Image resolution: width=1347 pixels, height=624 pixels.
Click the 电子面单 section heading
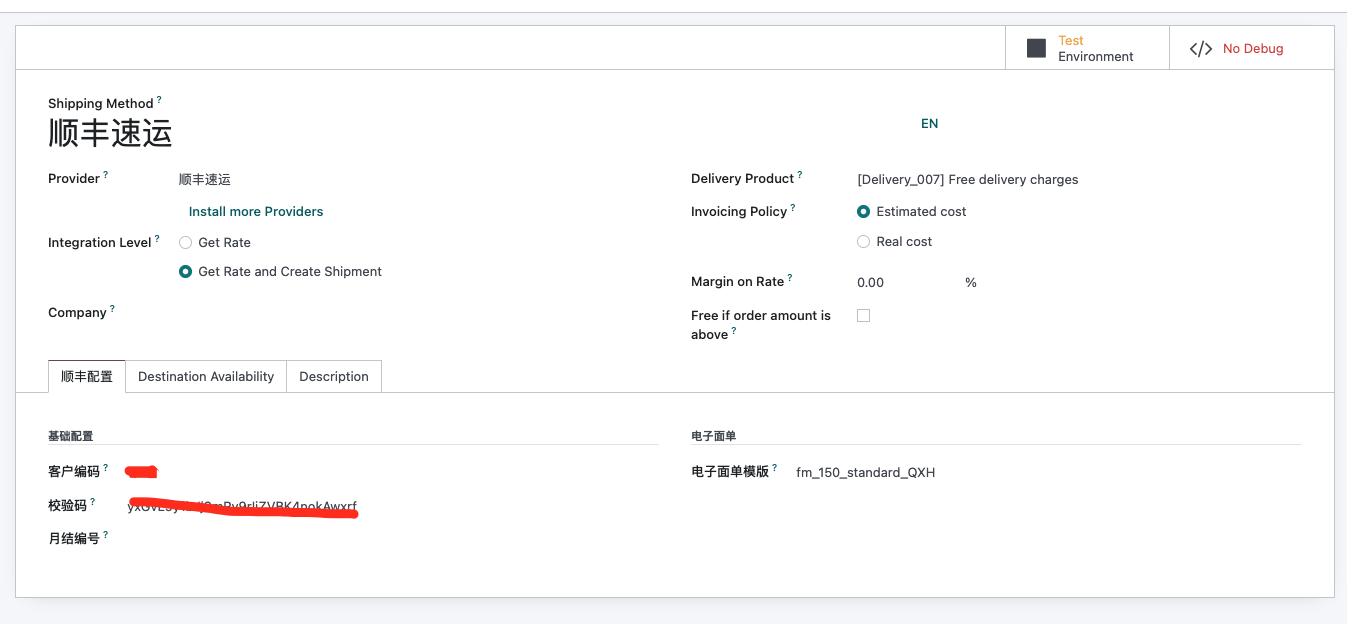pos(714,436)
